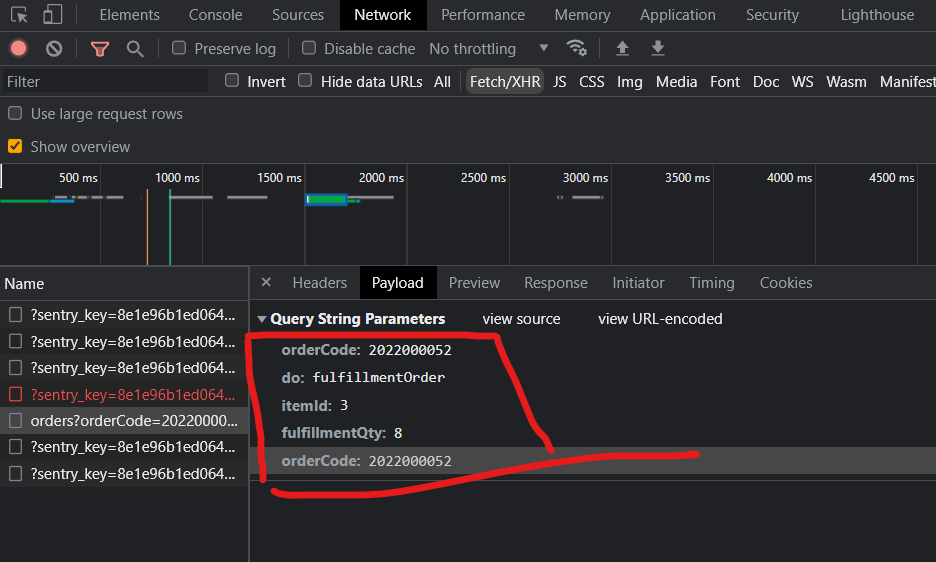The height and width of the screenshot is (562, 936).
Task: Open network search with magnifier icon
Action: pyautogui.click(x=135, y=48)
